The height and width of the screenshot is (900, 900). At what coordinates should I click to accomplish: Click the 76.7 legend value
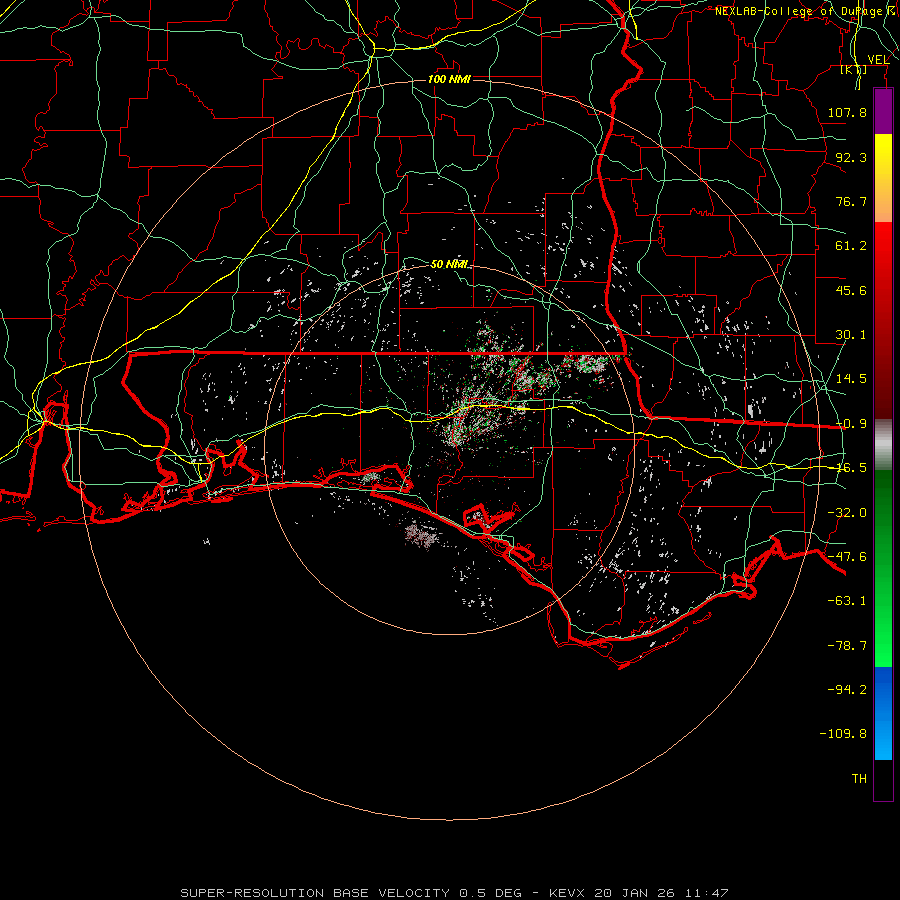851,201
